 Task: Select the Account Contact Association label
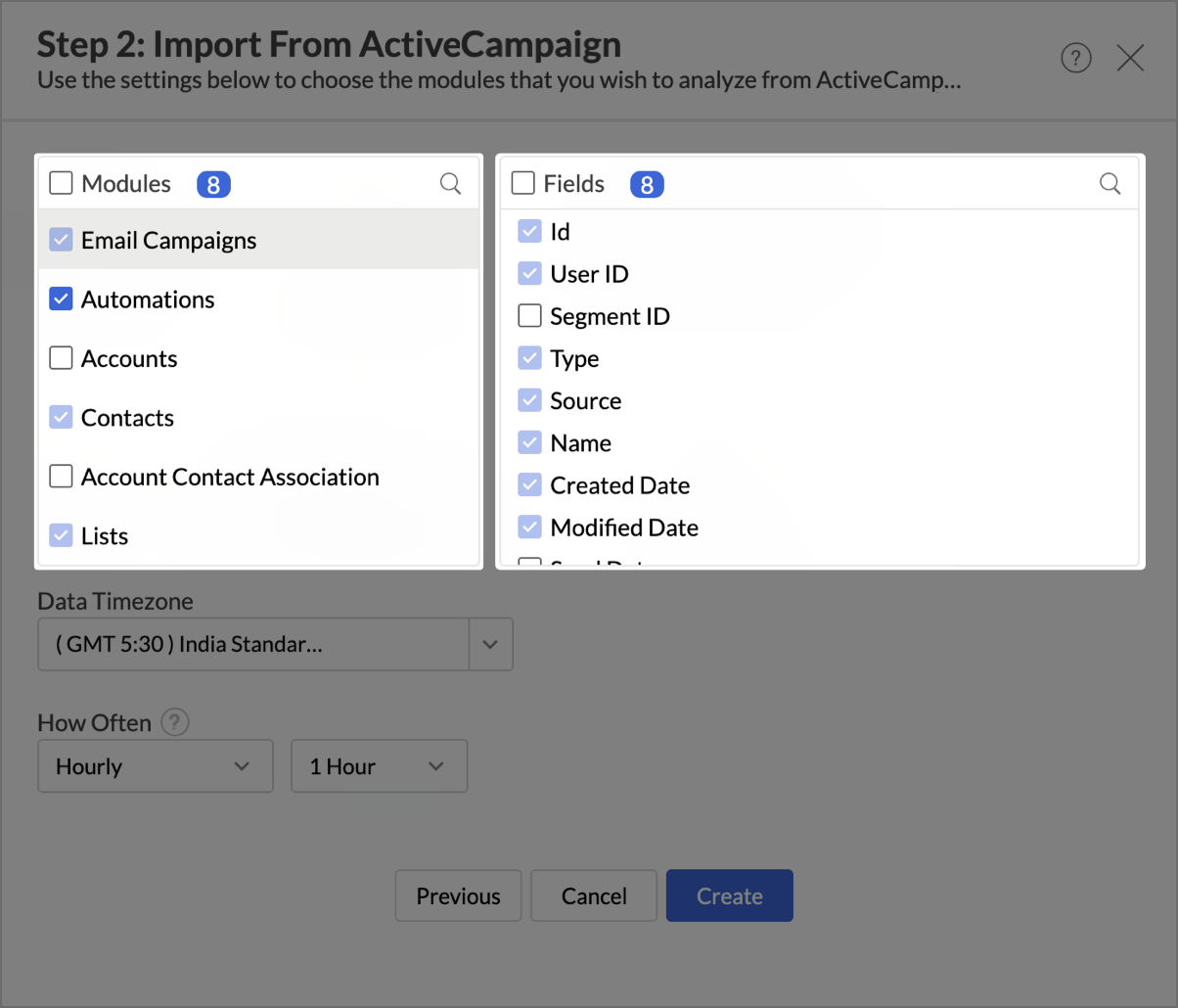coord(230,477)
